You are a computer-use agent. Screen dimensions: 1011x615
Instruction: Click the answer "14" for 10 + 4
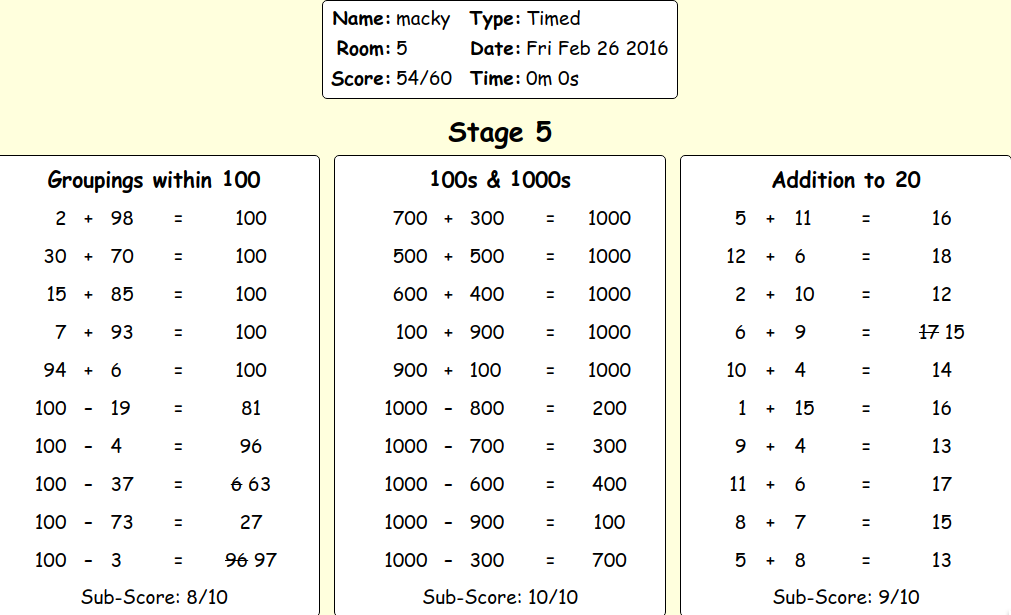pos(941,370)
